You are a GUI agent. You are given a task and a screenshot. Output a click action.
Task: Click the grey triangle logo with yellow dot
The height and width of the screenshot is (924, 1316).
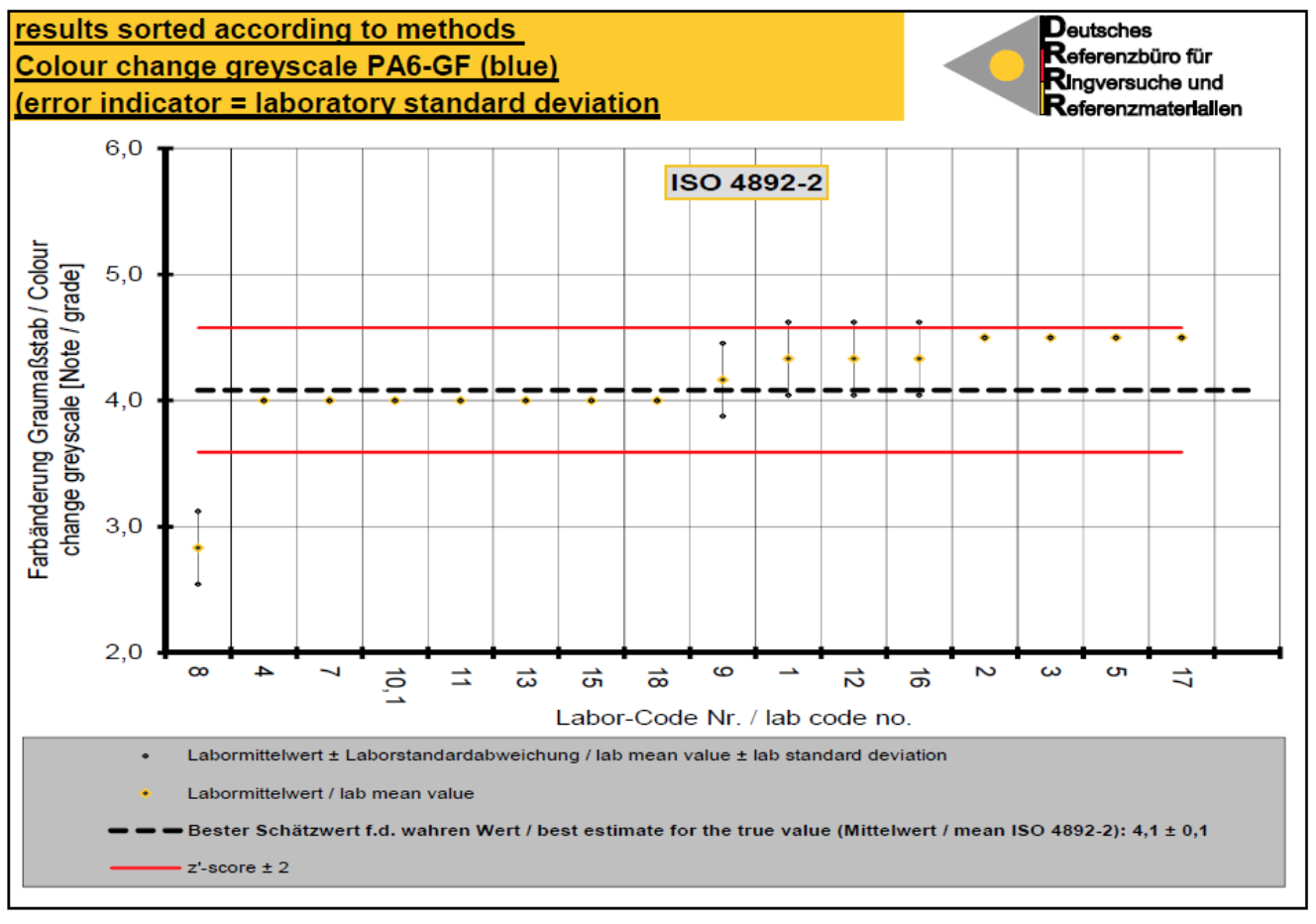991,65
